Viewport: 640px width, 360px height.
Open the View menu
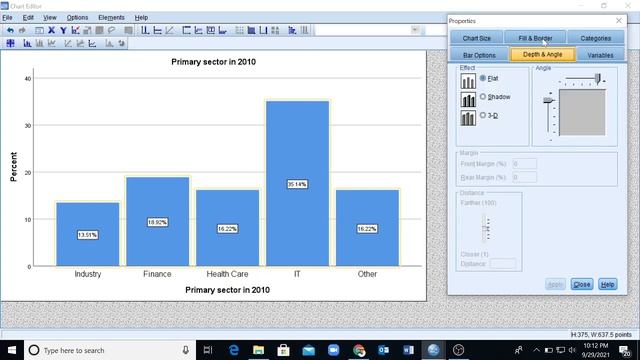[50, 18]
